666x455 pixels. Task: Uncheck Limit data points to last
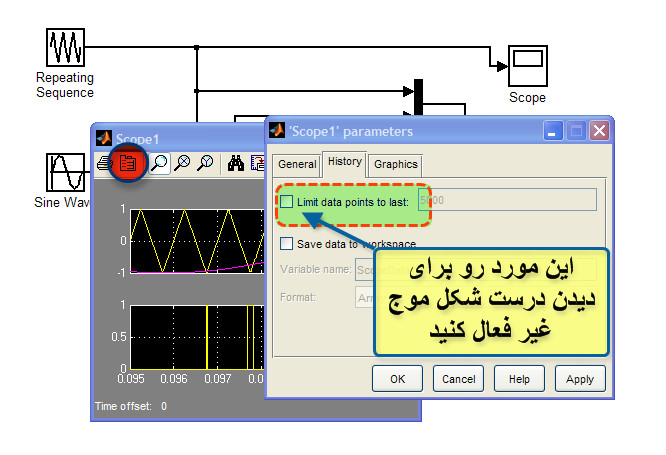[287, 201]
